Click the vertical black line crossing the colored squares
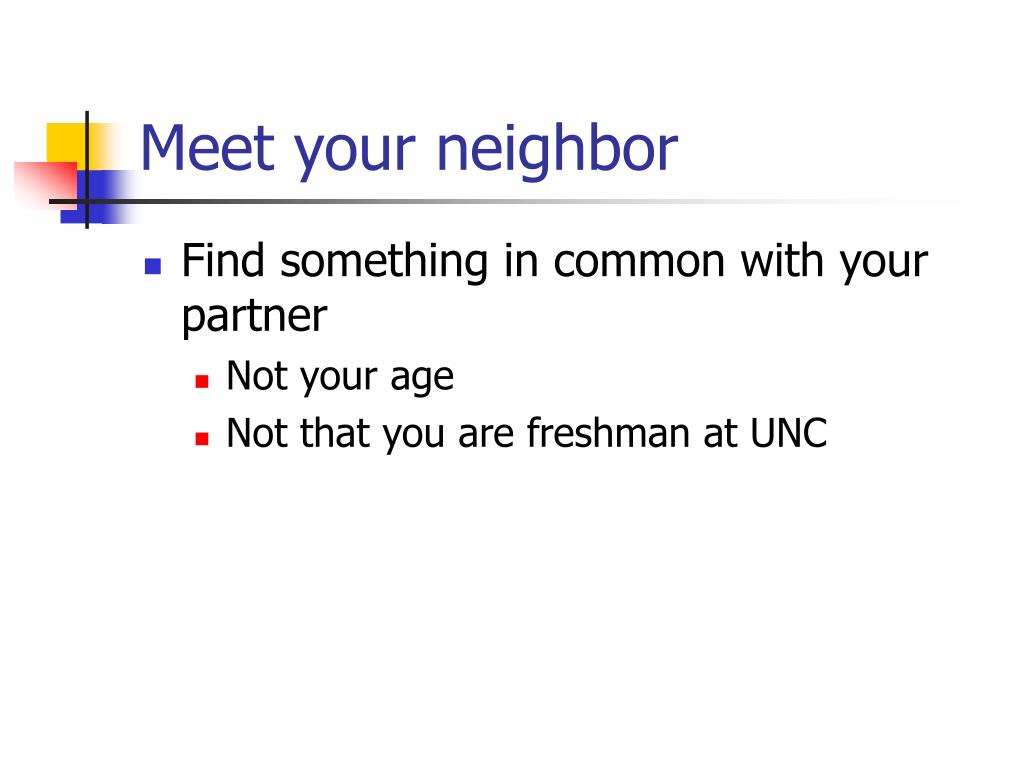1024x768 pixels. tap(87, 170)
